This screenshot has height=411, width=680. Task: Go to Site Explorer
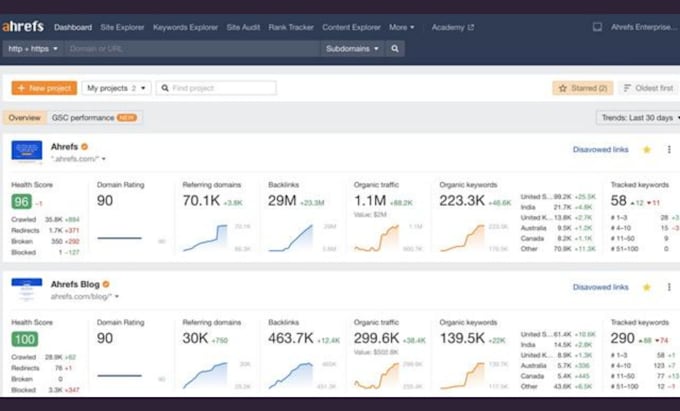122,27
